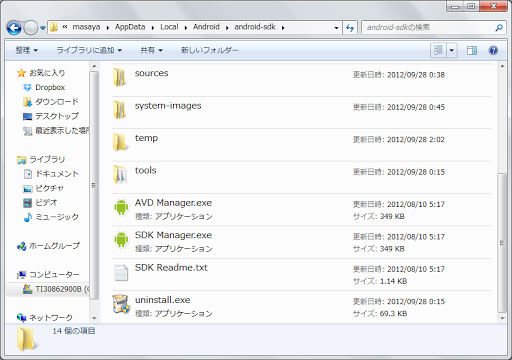512x360 pixels.
Task: Select the uninstall.exe installer icon
Action: (x=121, y=304)
